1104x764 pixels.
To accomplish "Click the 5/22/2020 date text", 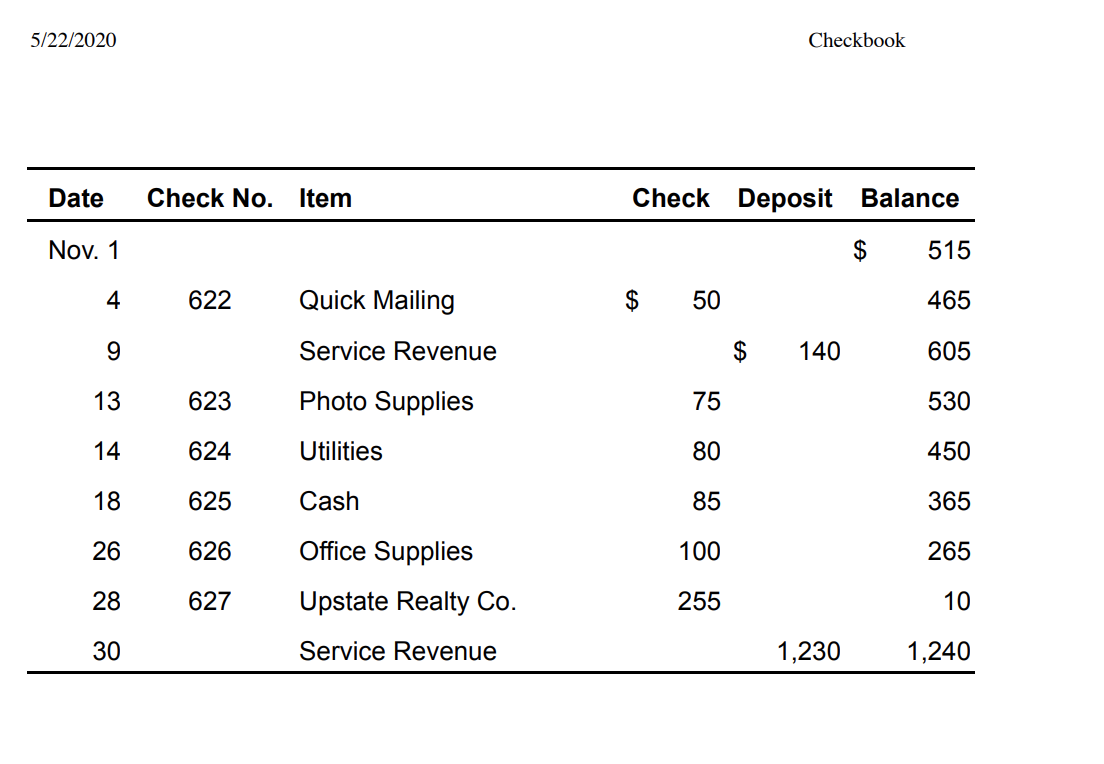I will coord(72,40).
